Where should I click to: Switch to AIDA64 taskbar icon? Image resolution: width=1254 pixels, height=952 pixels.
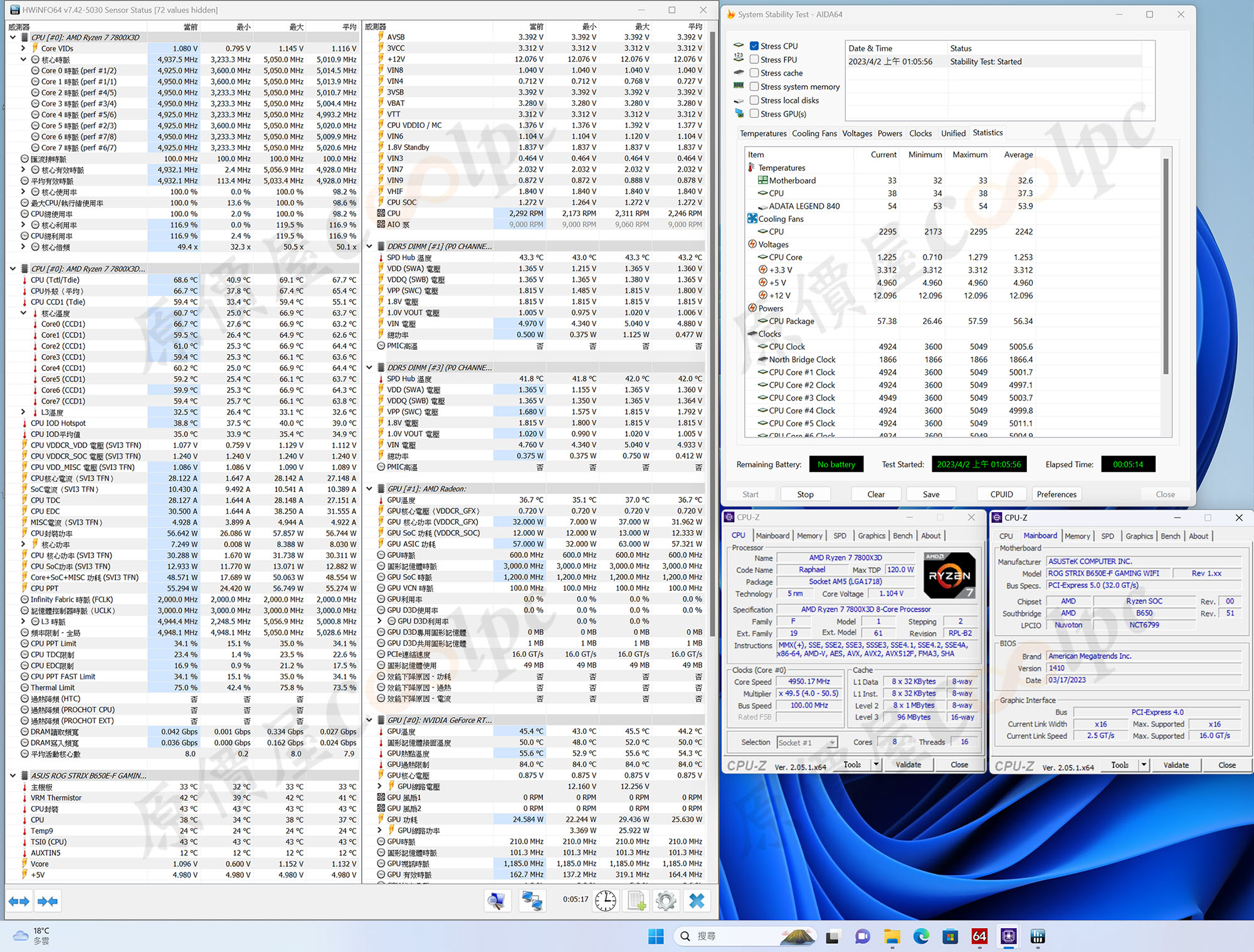[x=979, y=936]
